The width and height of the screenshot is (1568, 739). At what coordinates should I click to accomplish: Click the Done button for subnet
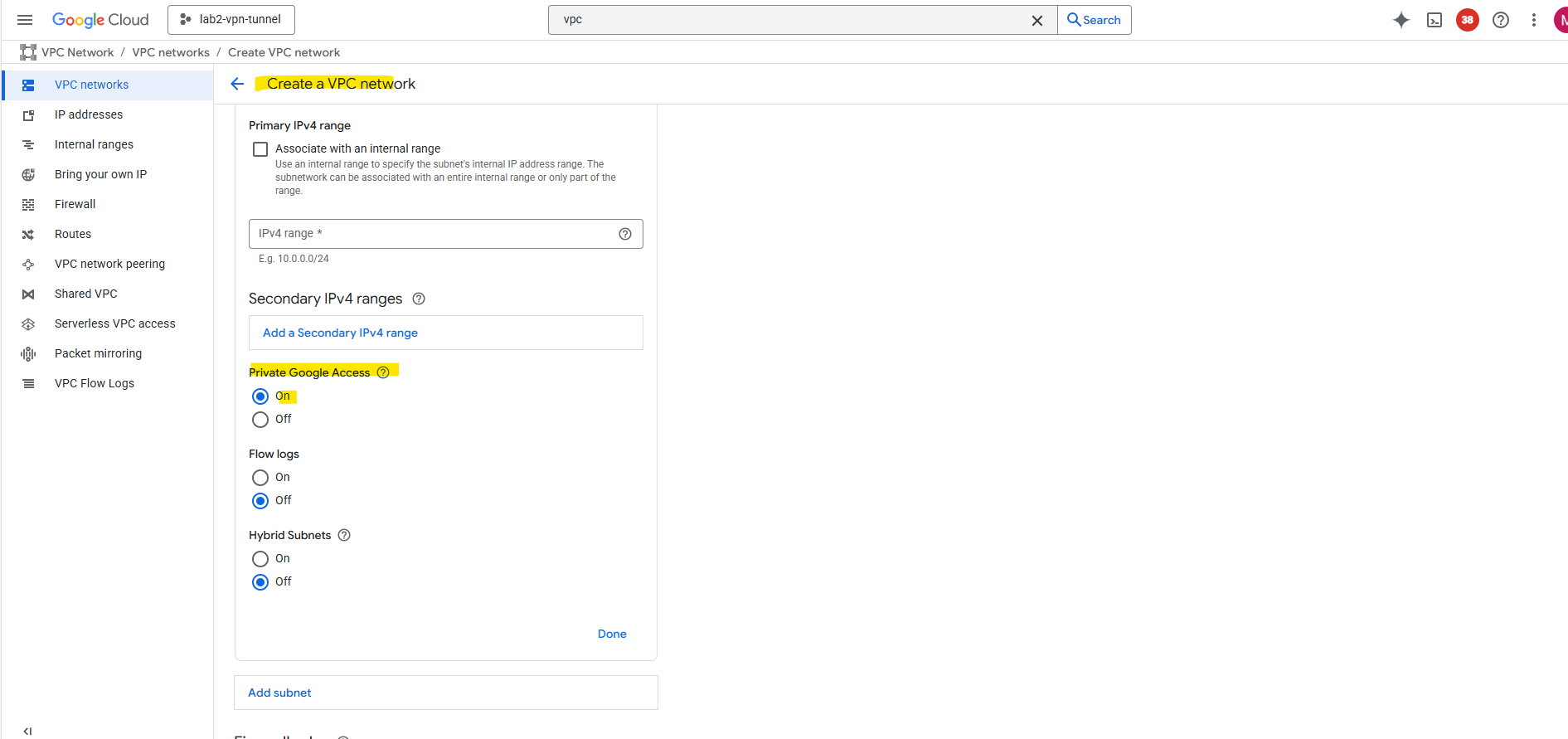(612, 634)
